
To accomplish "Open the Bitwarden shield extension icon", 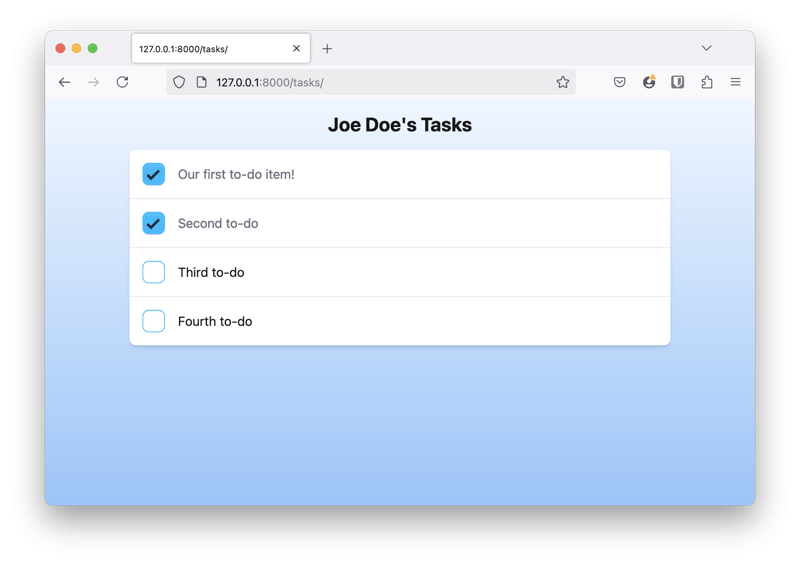I will tap(678, 82).
